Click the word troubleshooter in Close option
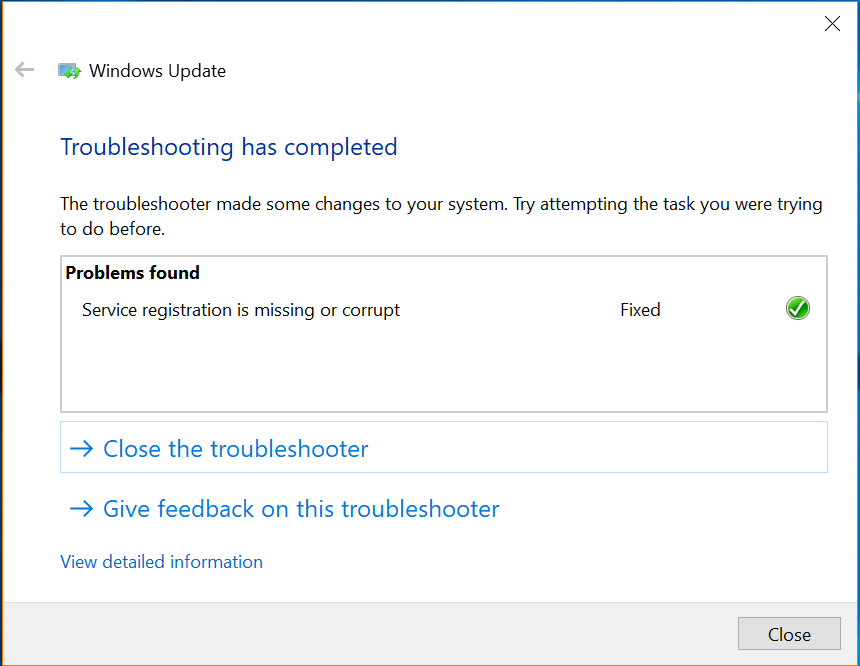860x666 pixels. click(x=290, y=449)
